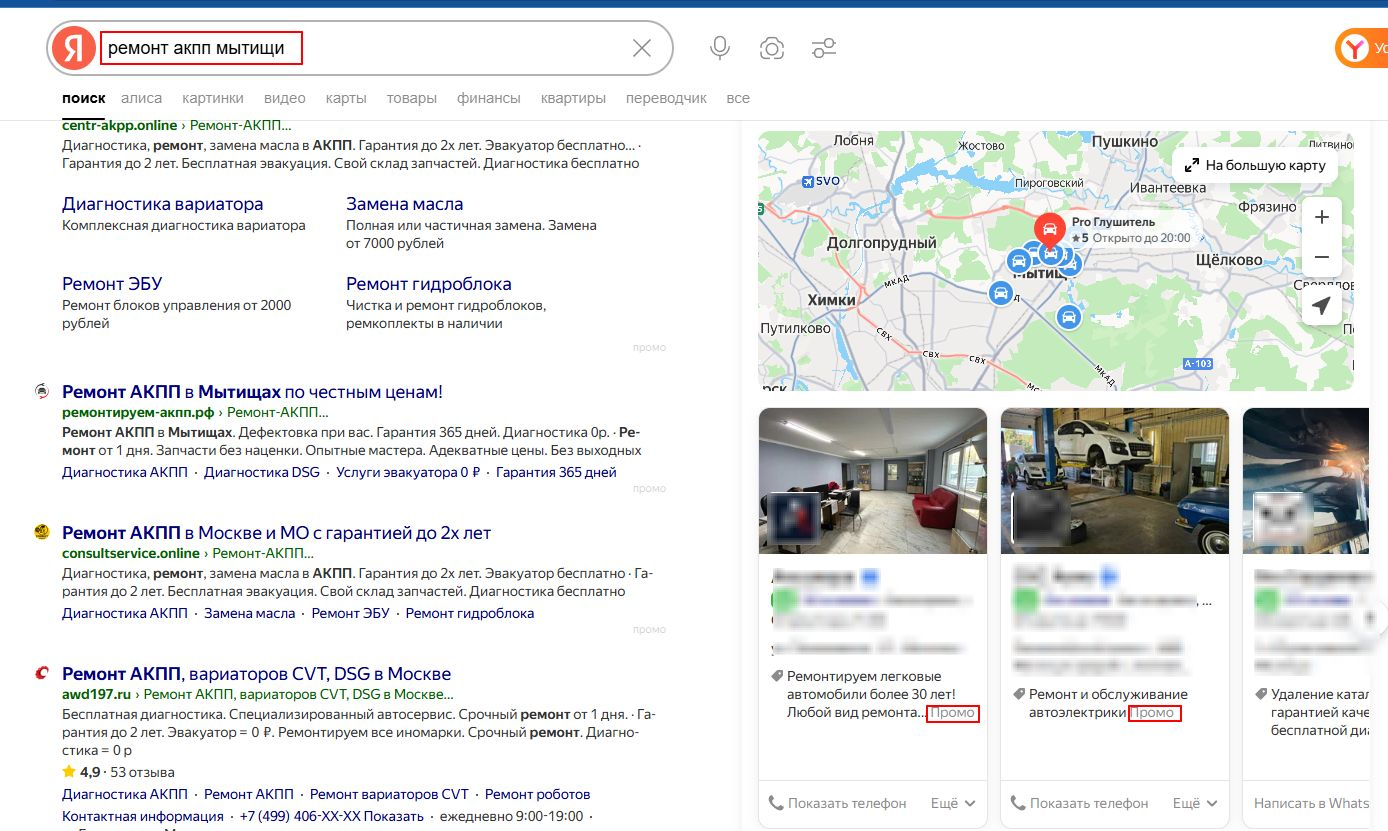Open the awd197.ru green URL

pos(97,694)
